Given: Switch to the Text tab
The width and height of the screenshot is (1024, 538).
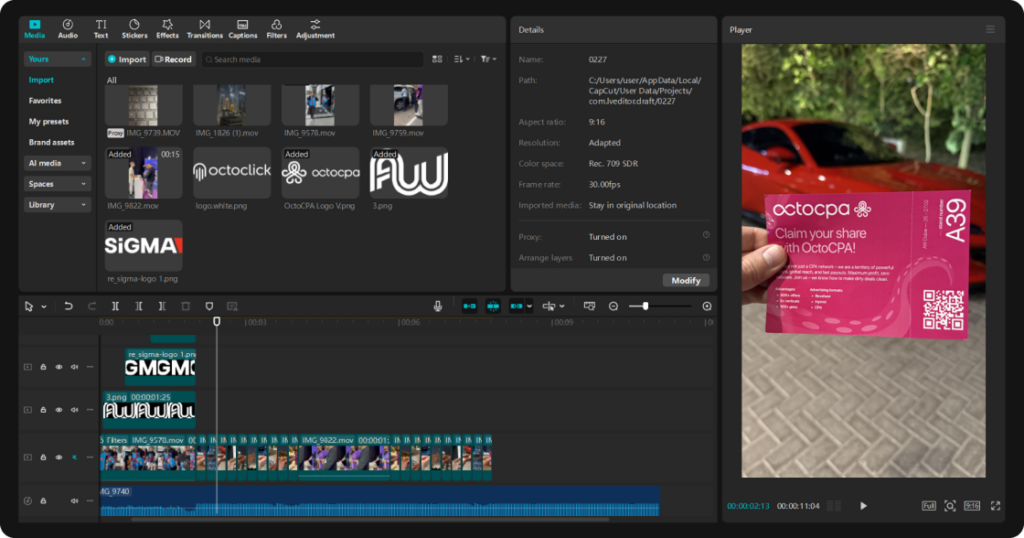Looking at the screenshot, I should click(x=101, y=29).
